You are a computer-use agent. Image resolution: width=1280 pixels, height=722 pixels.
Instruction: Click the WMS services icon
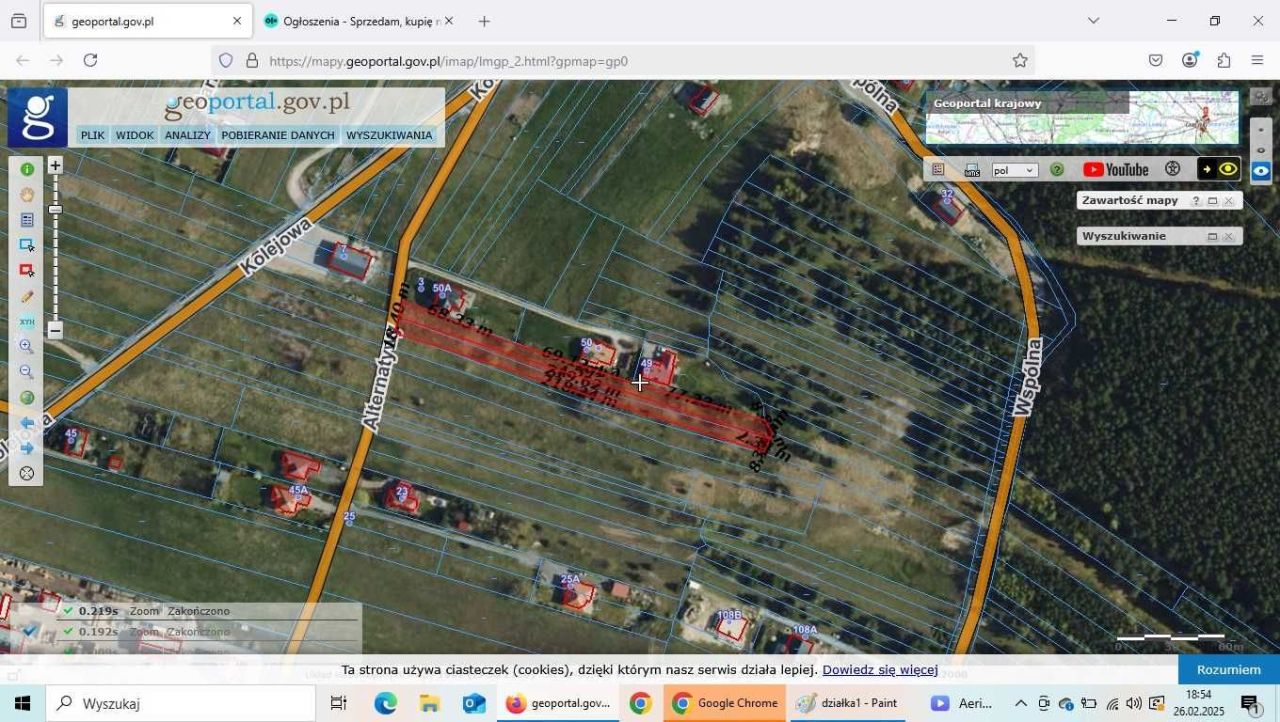[972, 170]
